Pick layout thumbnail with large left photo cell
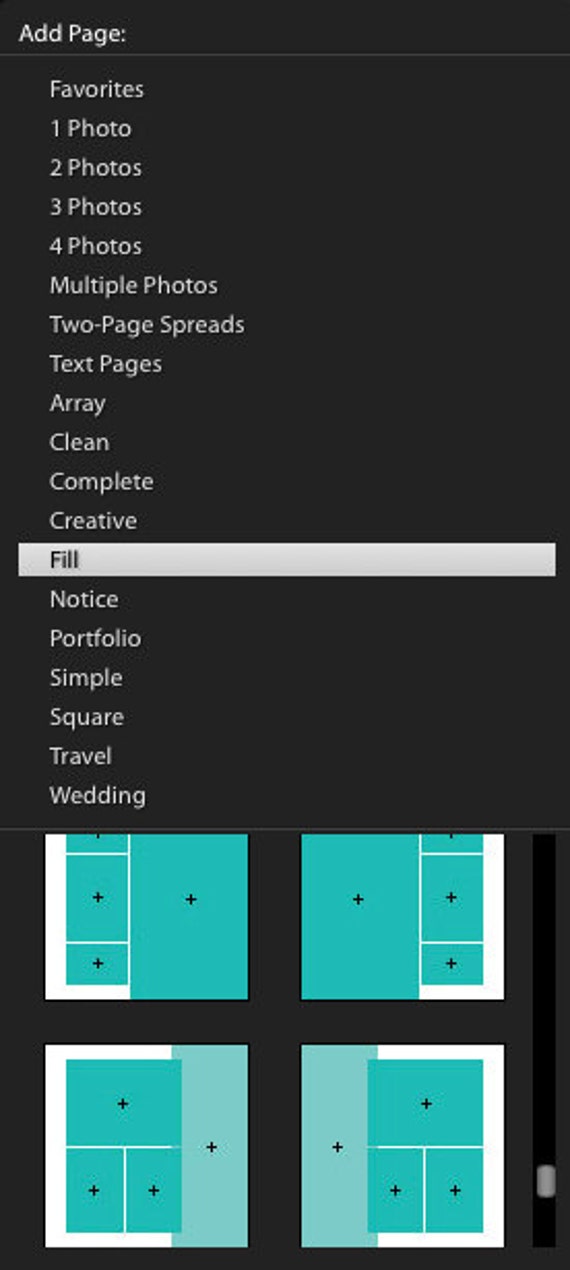Image resolution: width=570 pixels, height=1270 pixels. [x=403, y=916]
